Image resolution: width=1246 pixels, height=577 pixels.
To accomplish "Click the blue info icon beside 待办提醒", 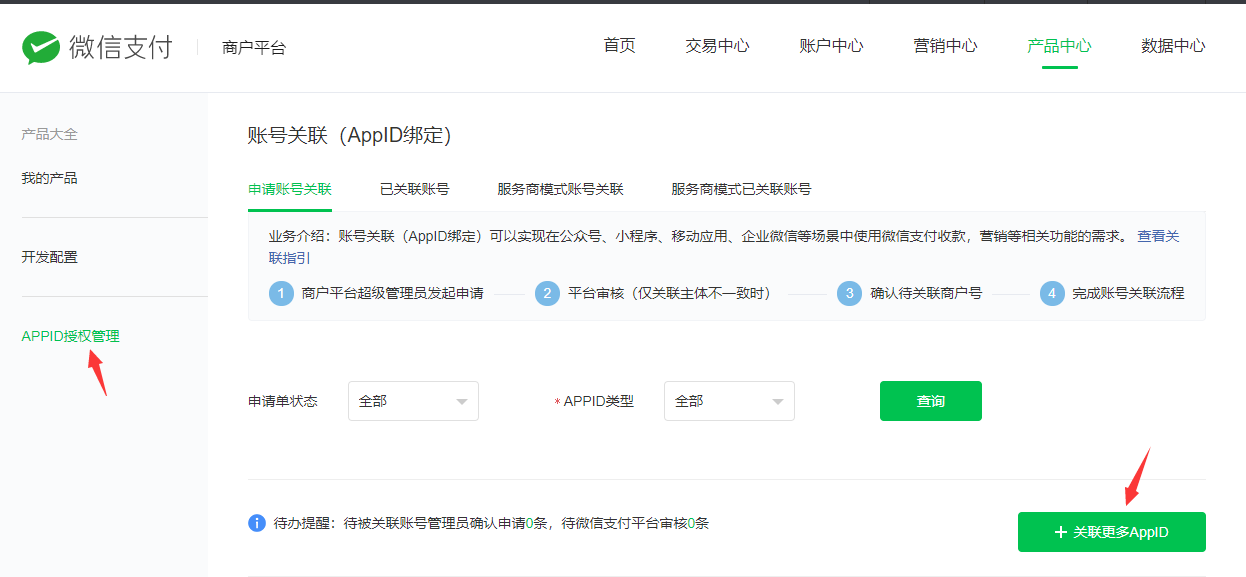I will 257,523.
